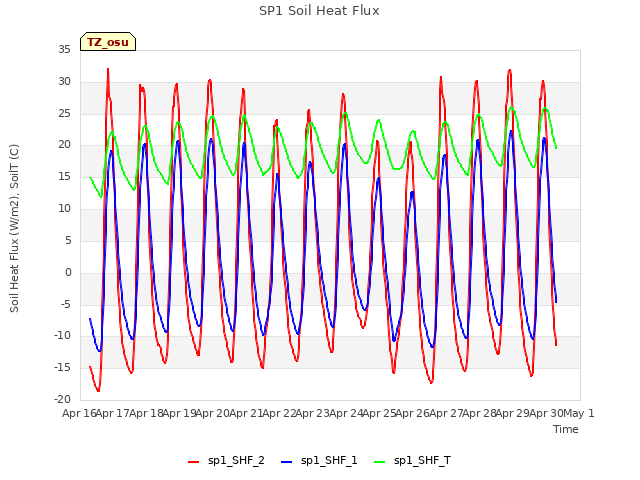This screenshot has width=640, height=480.
Task: Click the sp1_SHF_T legend entry
Action: [412, 461]
